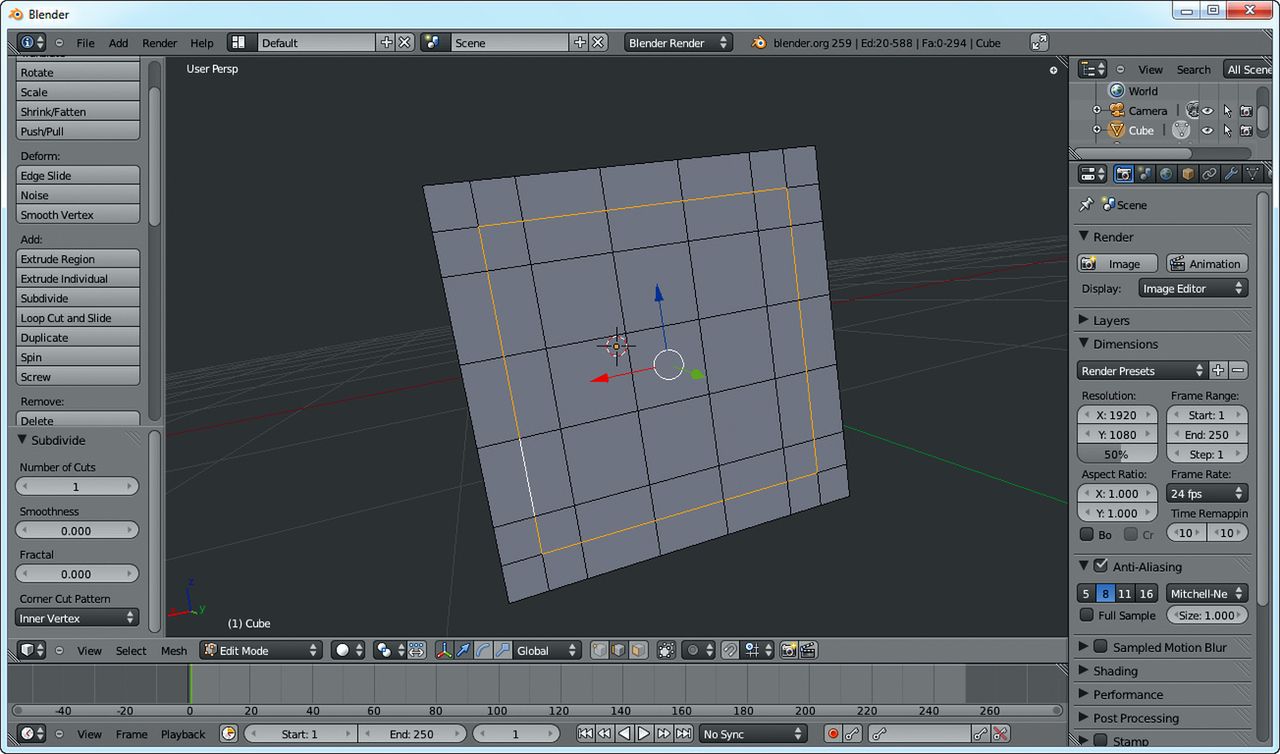
Task: Toggle Cube renderability camera in outliner
Action: point(1246,130)
